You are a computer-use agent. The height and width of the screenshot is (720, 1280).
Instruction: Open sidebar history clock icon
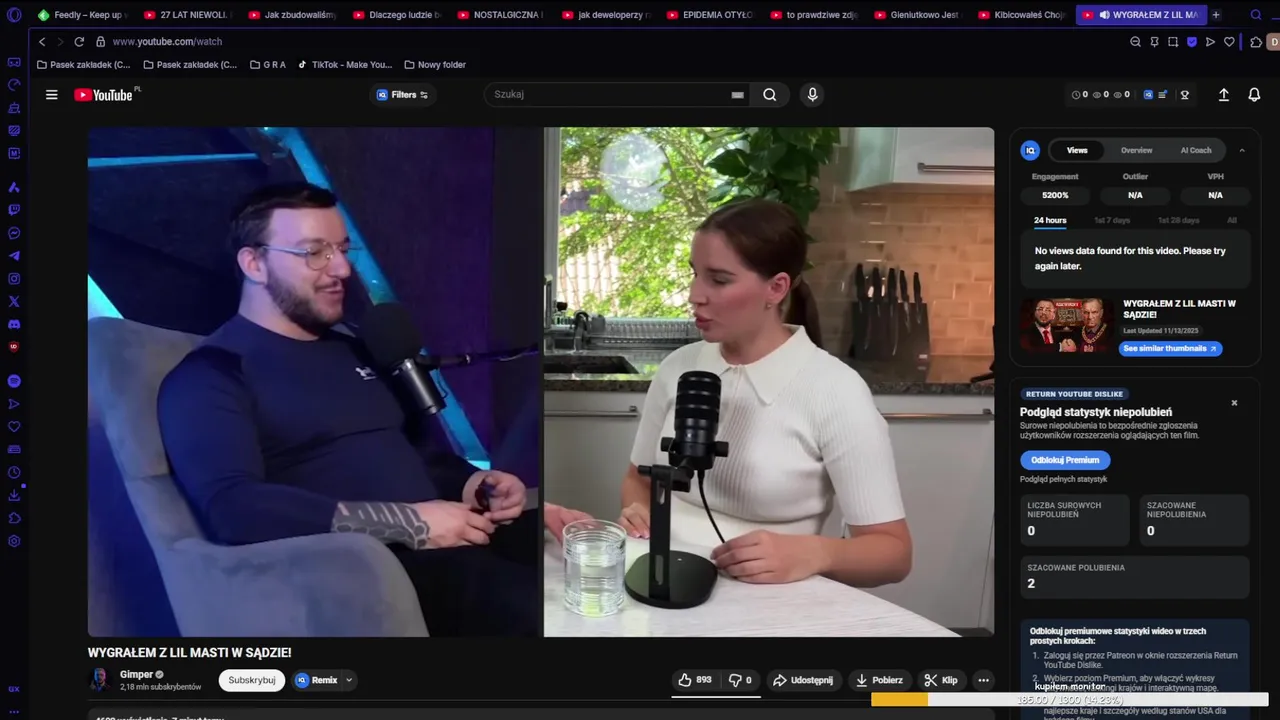coord(14,473)
